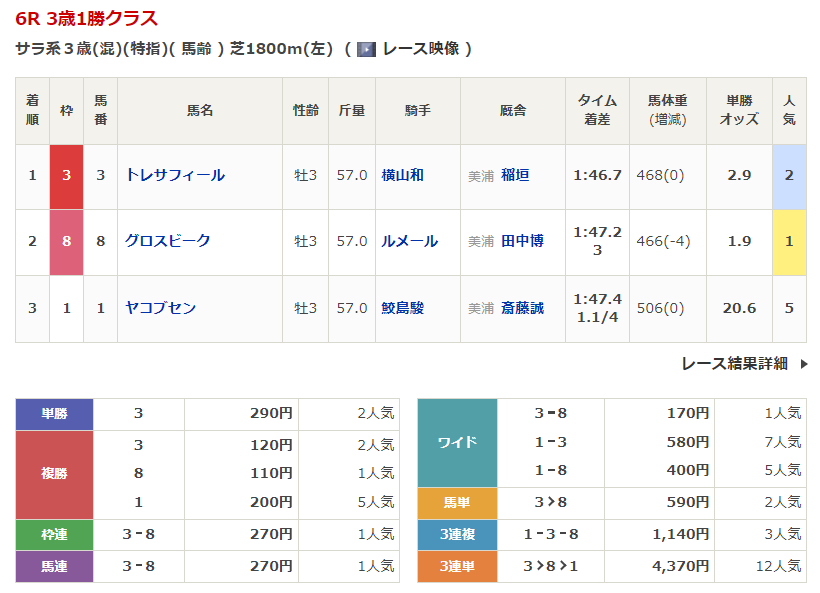Expand レース結果詳細 race result details

coord(734,364)
